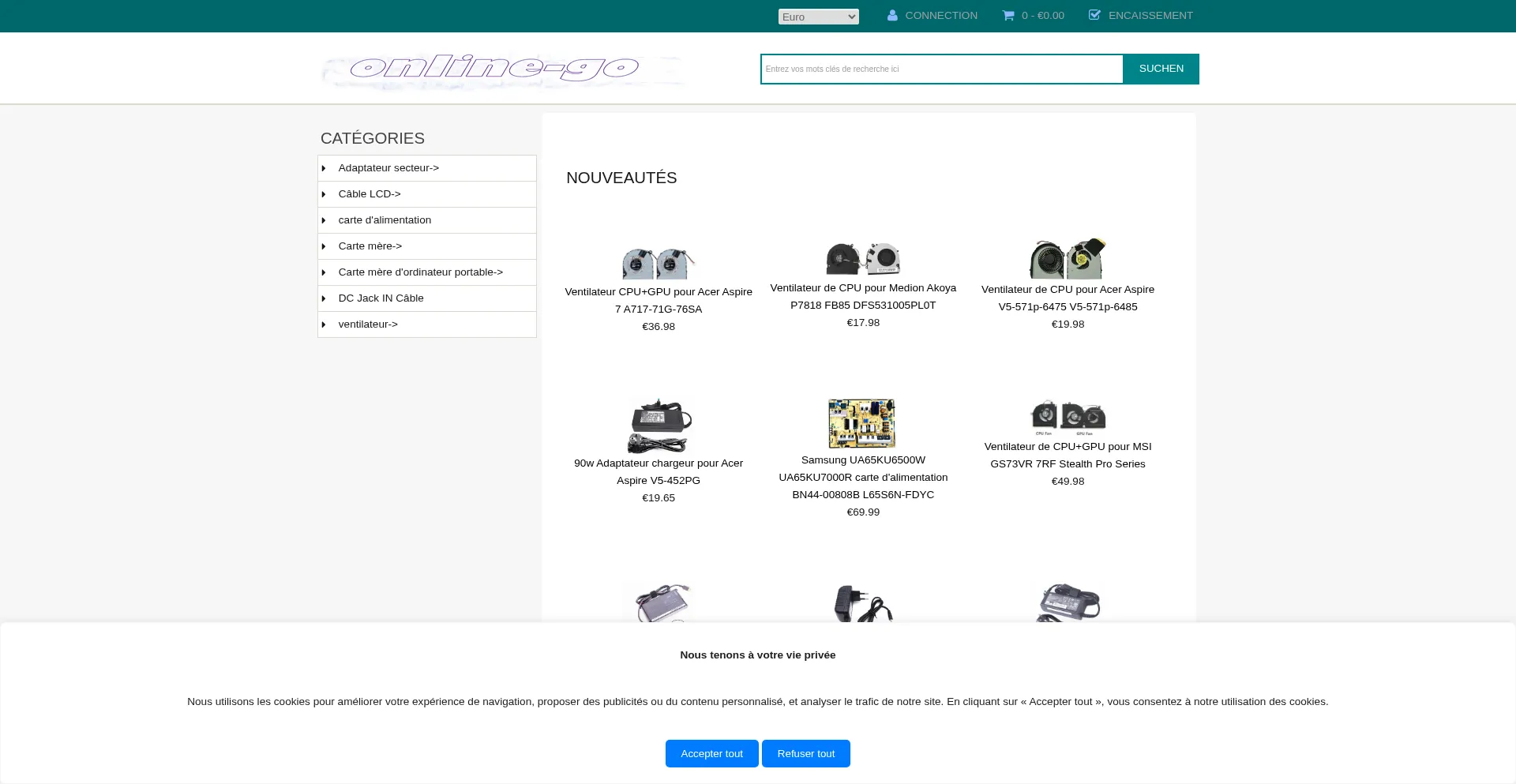Click the online-go logo
The height and width of the screenshot is (784, 1516).
click(502, 69)
